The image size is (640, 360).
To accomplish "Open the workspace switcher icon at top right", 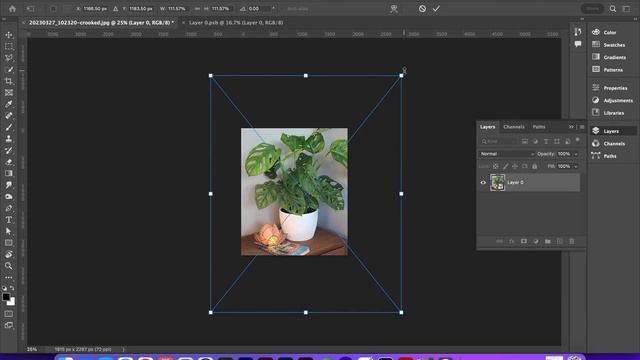I will click(626, 9).
